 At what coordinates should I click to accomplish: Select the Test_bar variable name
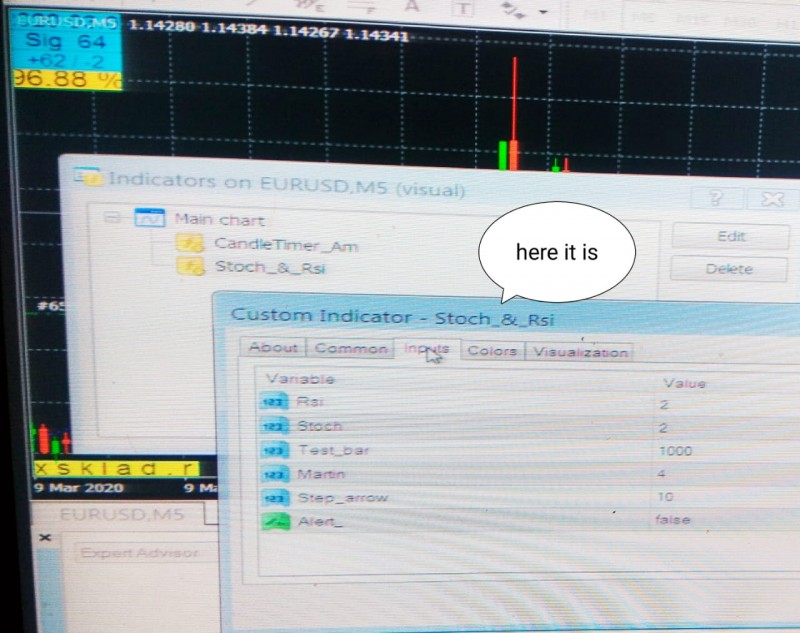[333, 450]
